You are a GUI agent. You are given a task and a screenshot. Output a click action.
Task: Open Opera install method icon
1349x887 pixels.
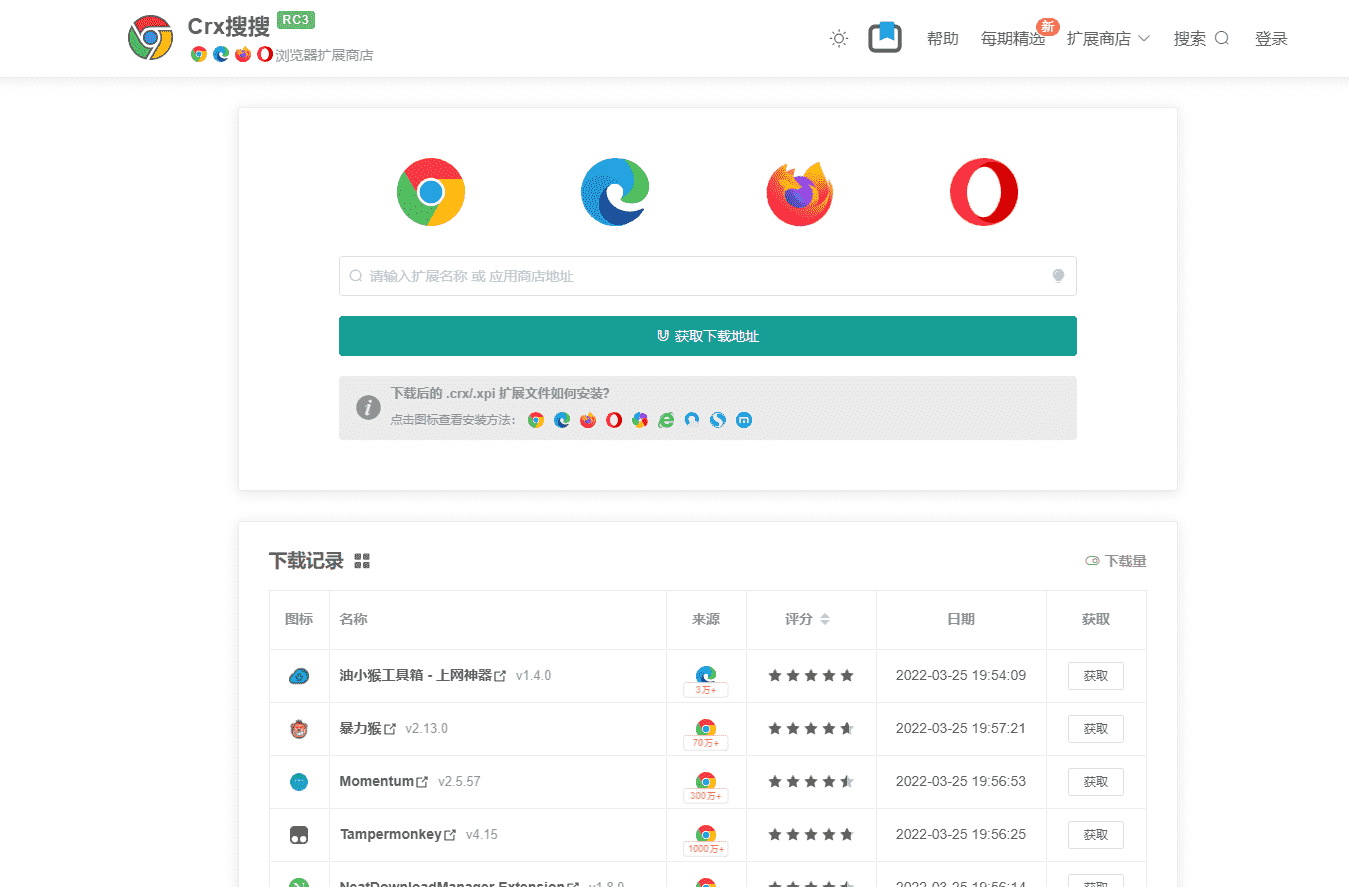click(614, 420)
